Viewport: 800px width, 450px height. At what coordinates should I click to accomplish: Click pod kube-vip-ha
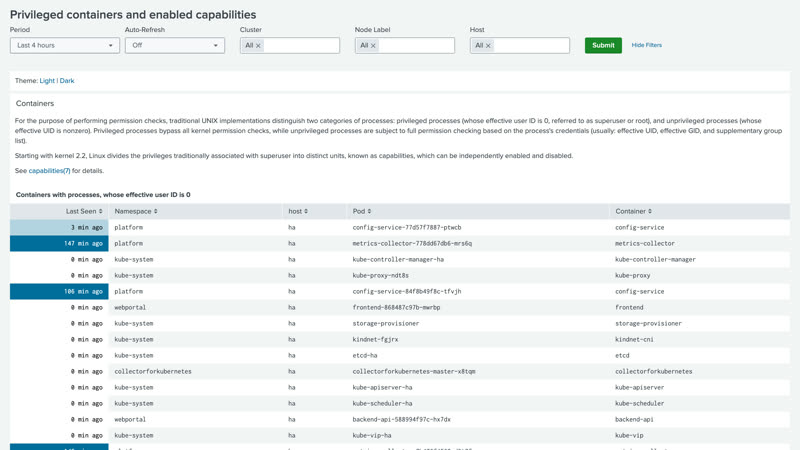click(372, 436)
